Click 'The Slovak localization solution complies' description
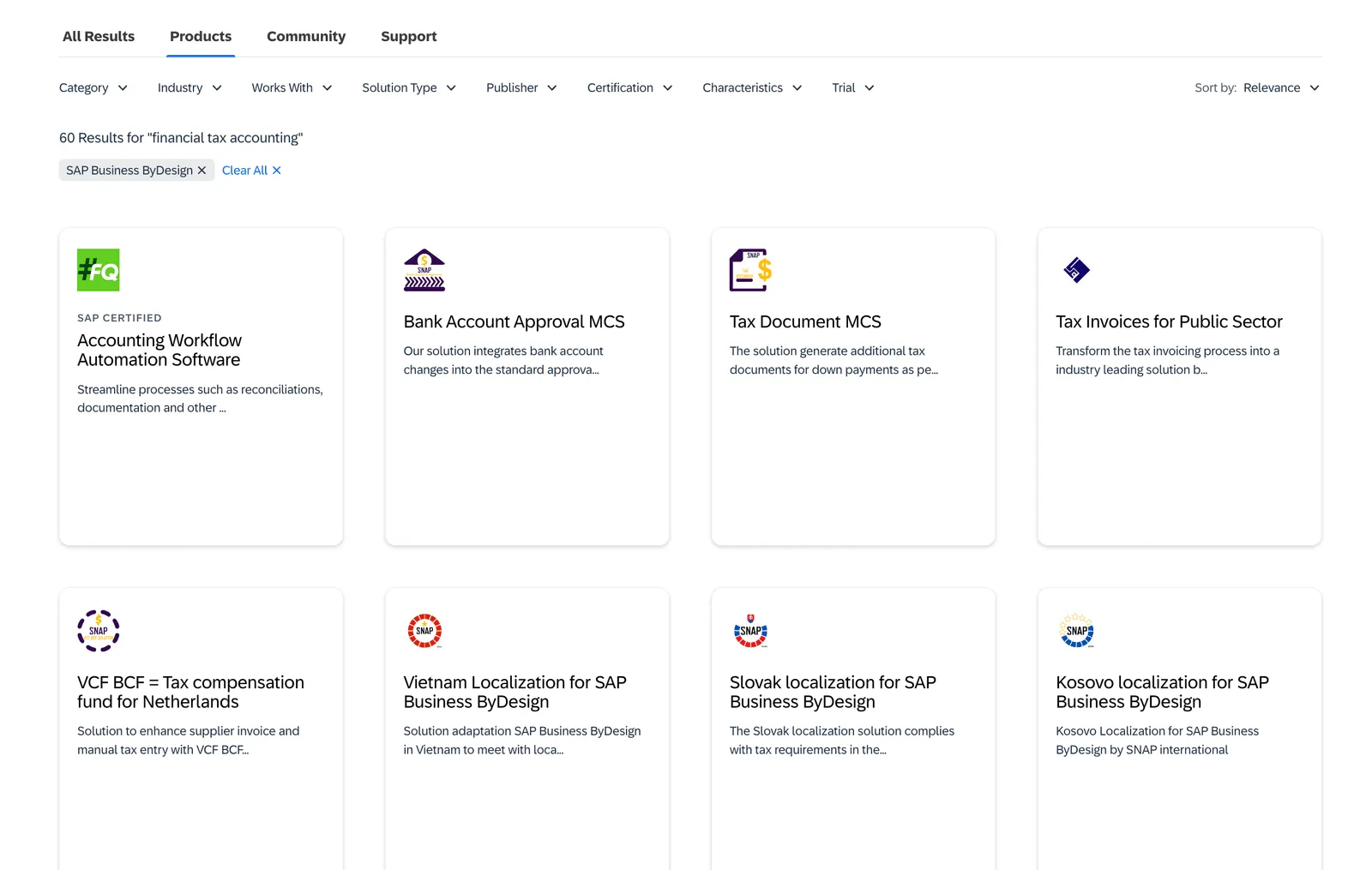This screenshot has height=870, width=1372. [x=842, y=741]
